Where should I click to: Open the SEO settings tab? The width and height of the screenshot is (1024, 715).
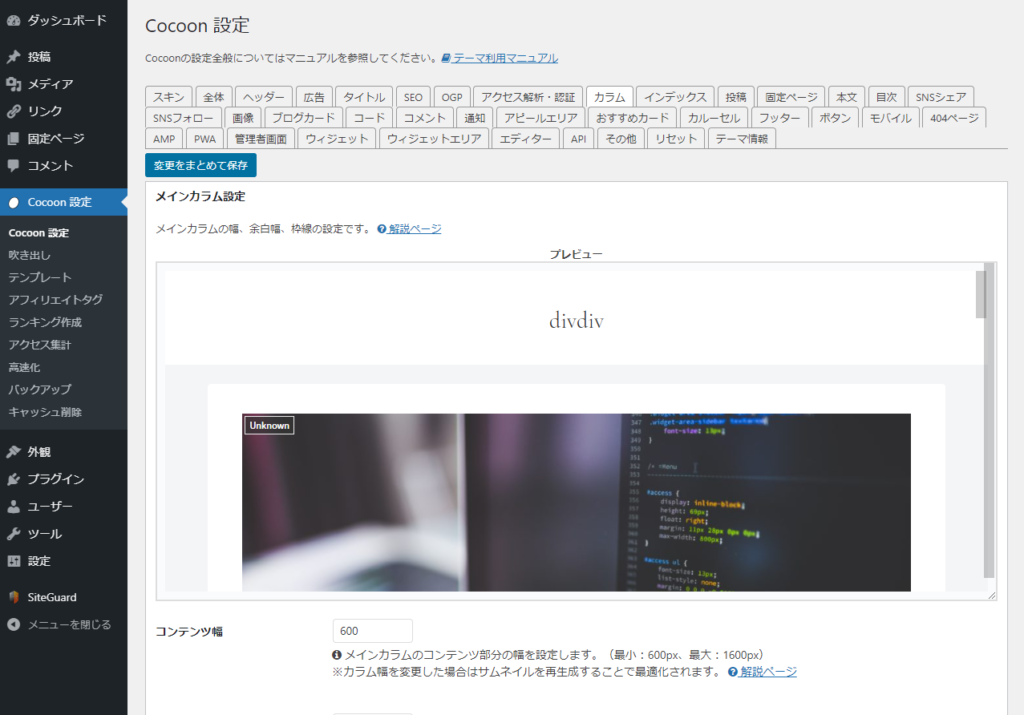pos(413,97)
